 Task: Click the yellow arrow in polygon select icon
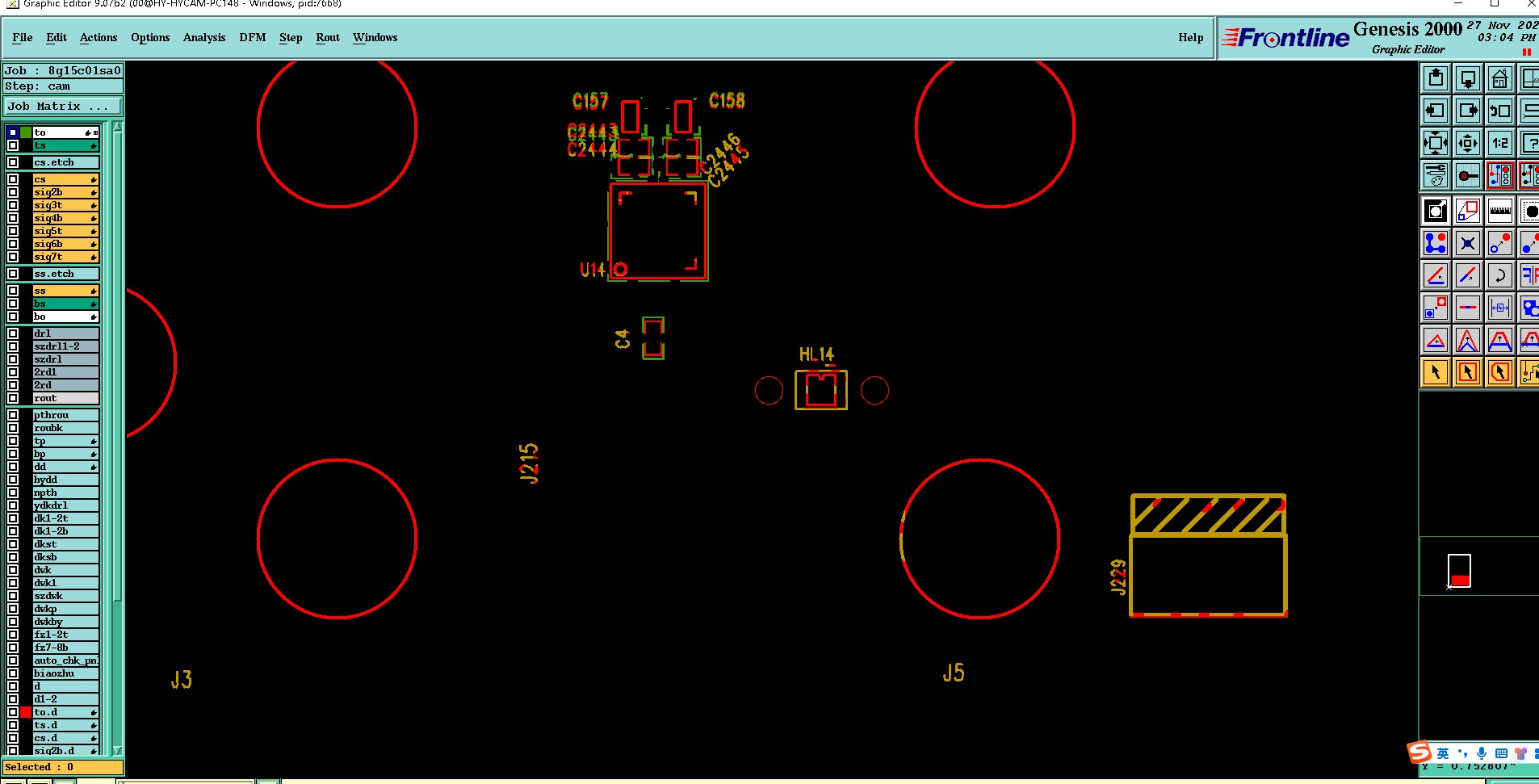point(1500,372)
